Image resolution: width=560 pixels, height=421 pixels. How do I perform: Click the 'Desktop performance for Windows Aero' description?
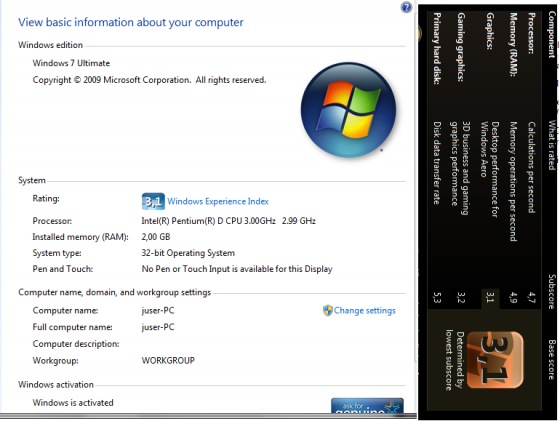[489, 169]
